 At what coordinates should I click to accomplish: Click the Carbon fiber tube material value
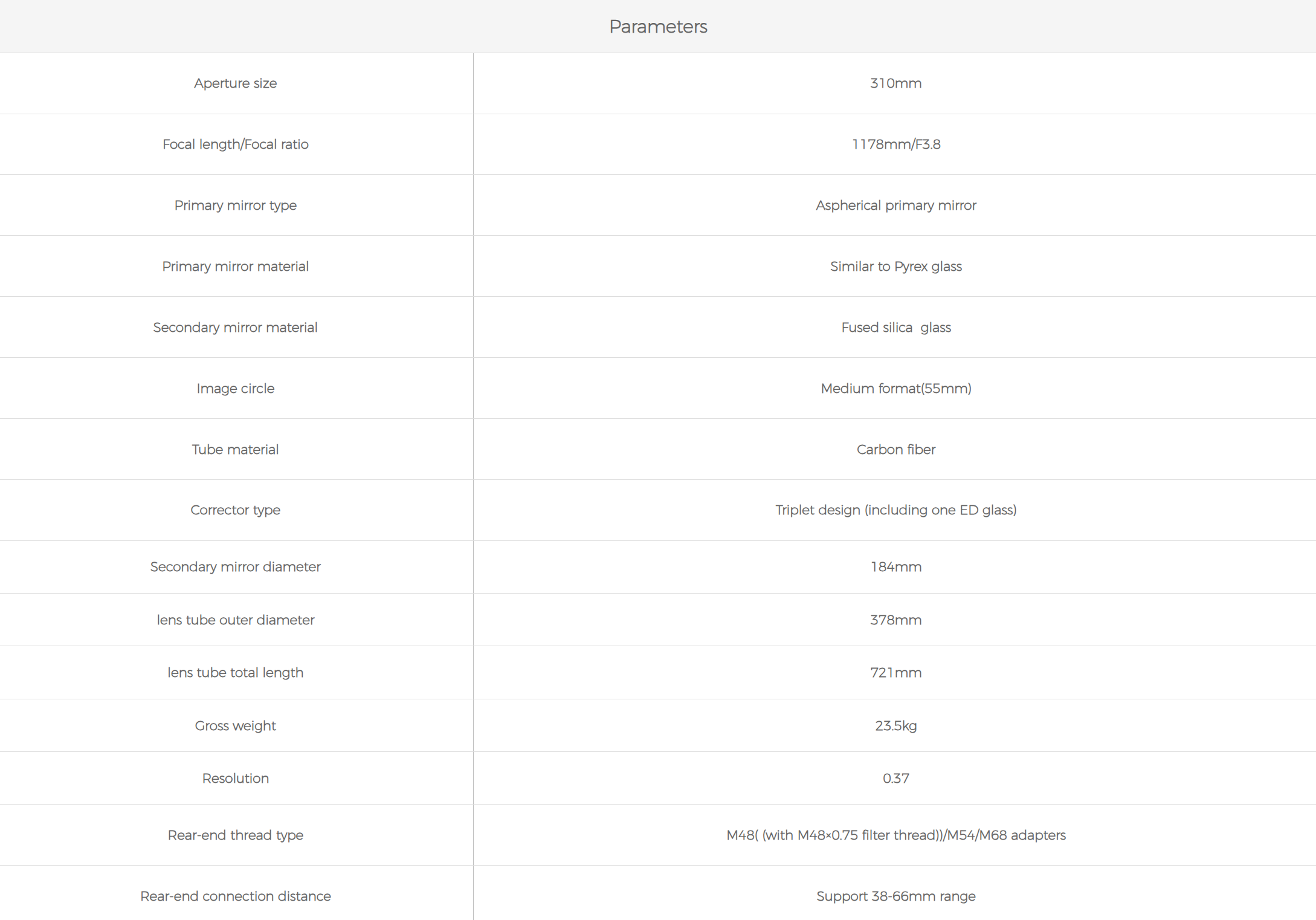pyautogui.click(x=895, y=450)
